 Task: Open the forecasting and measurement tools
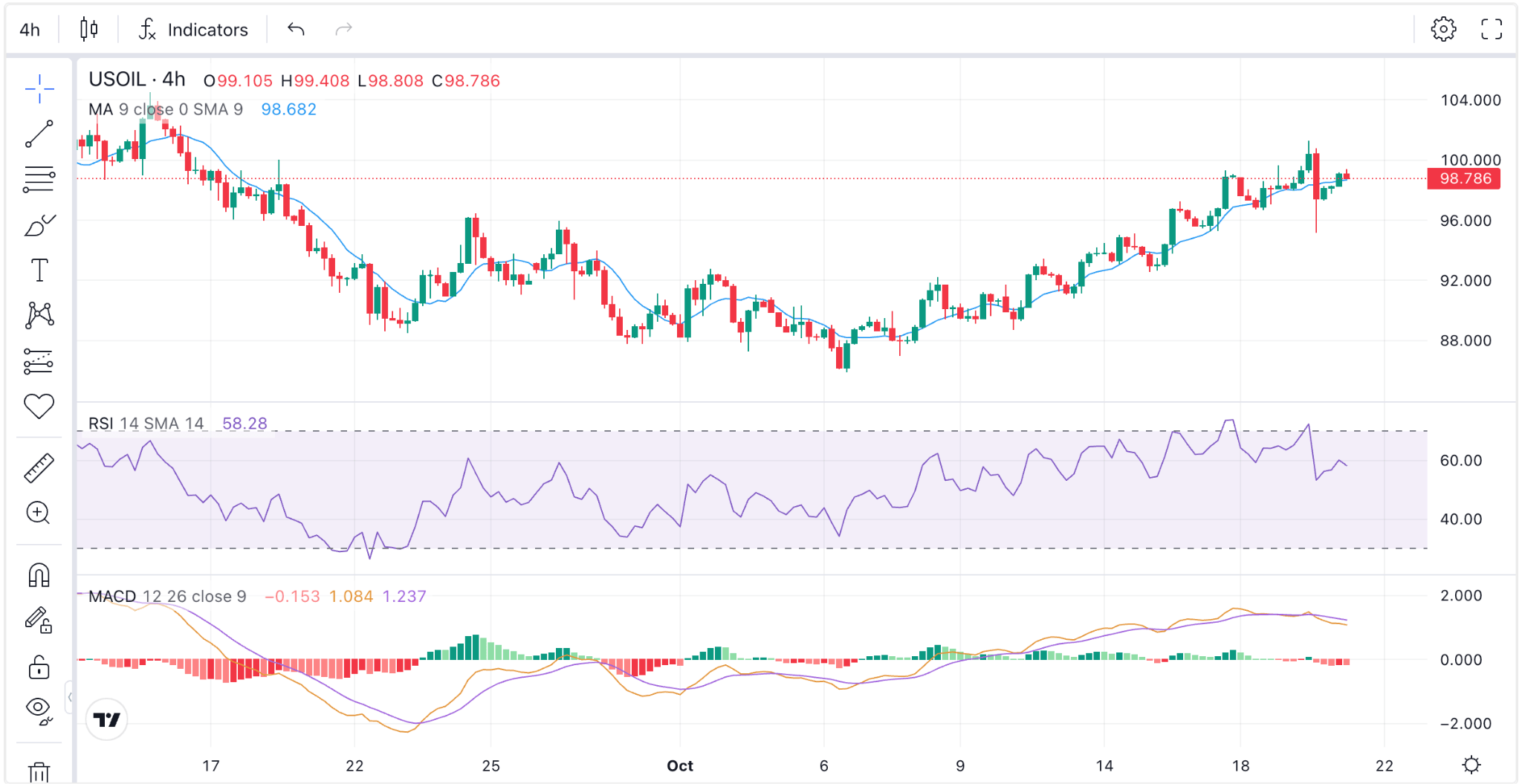coord(39,361)
